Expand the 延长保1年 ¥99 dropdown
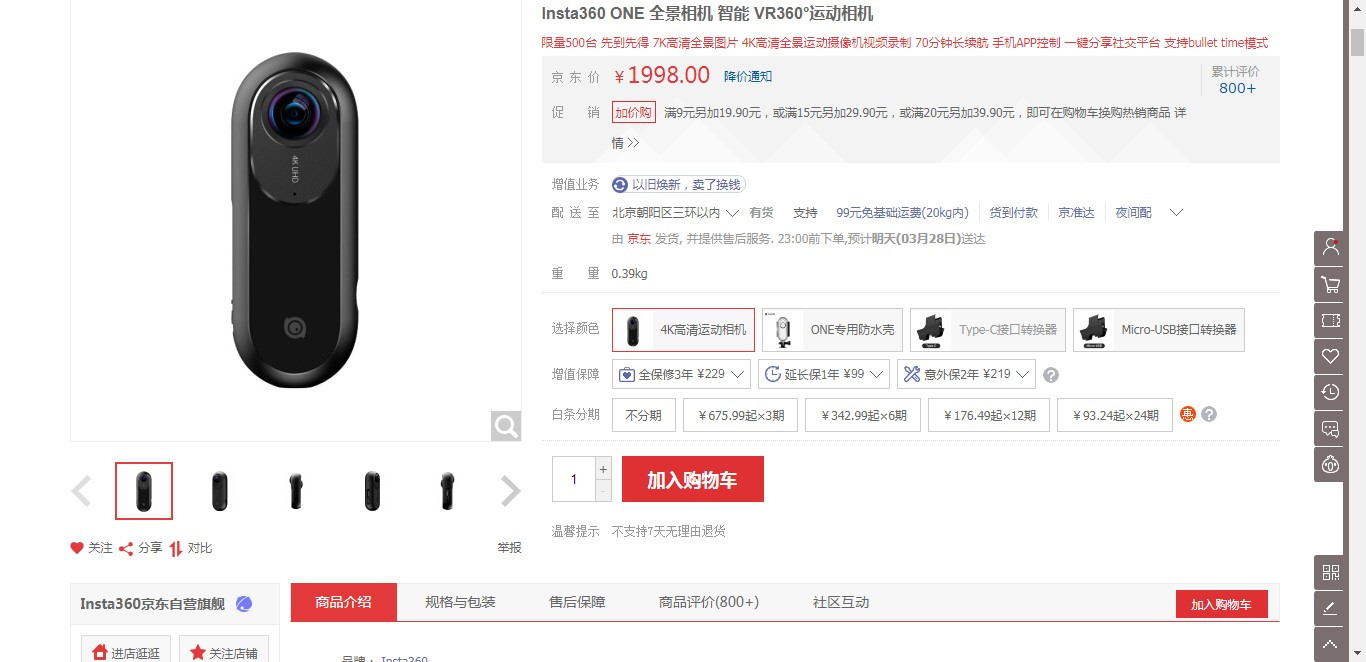 point(823,374)
